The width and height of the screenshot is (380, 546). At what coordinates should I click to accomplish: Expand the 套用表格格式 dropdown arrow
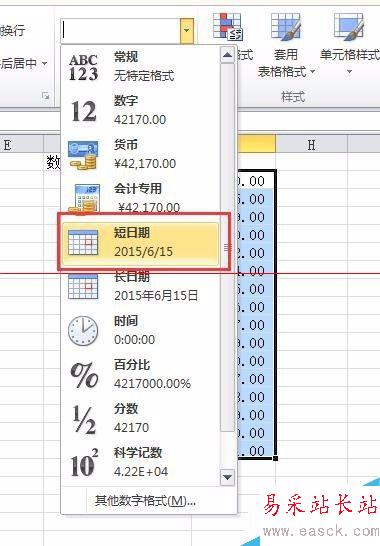coord(313,72)
